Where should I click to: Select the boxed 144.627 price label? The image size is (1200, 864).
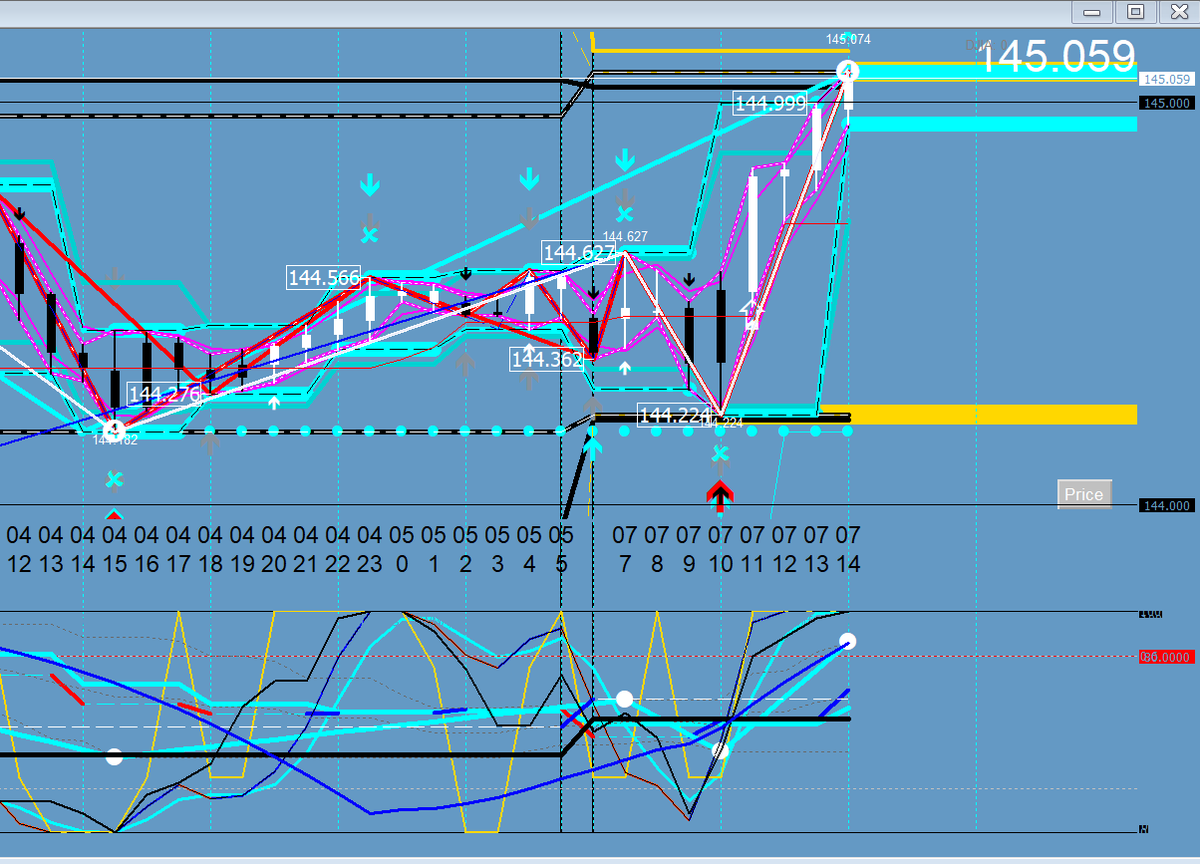pos(578,252)
